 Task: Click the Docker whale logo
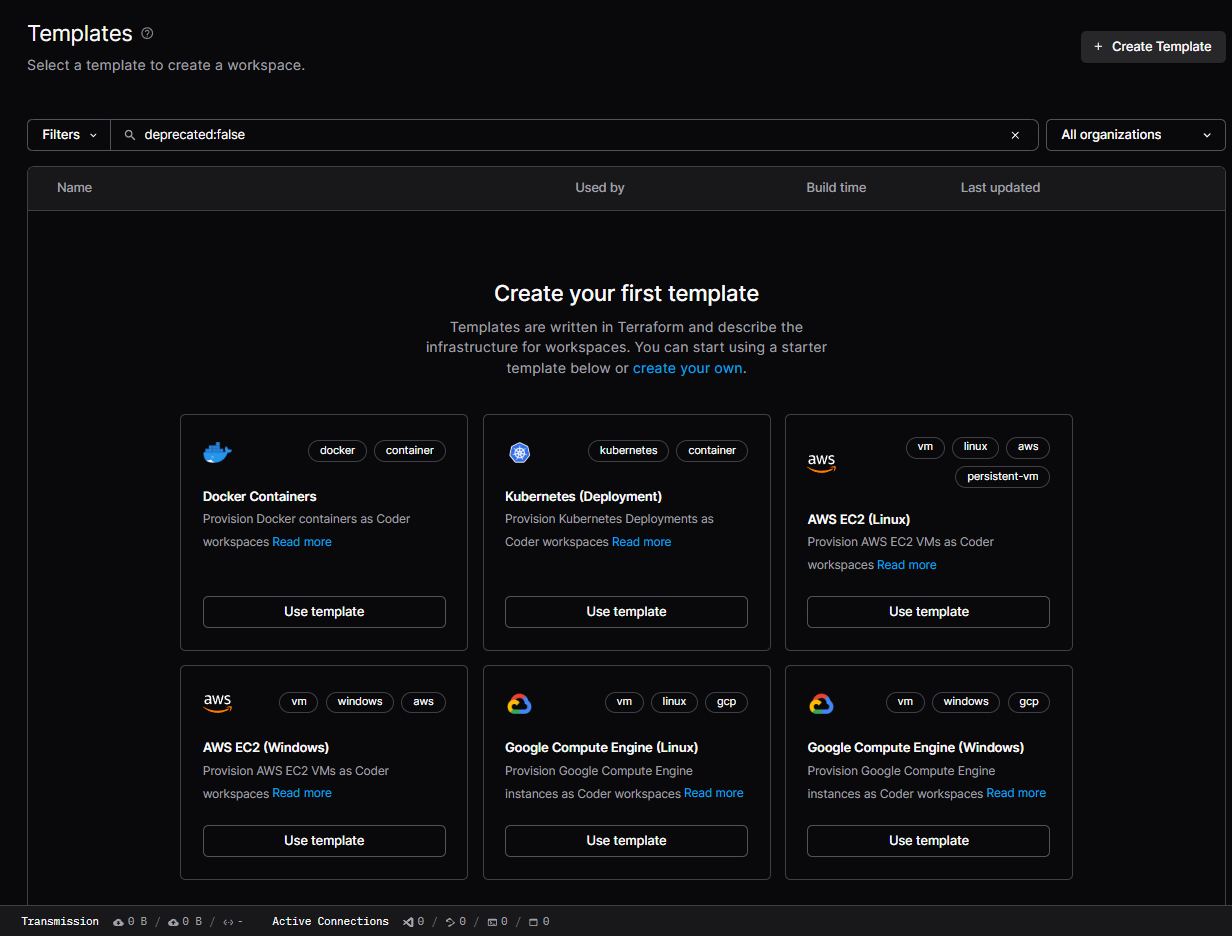point(217,453)
